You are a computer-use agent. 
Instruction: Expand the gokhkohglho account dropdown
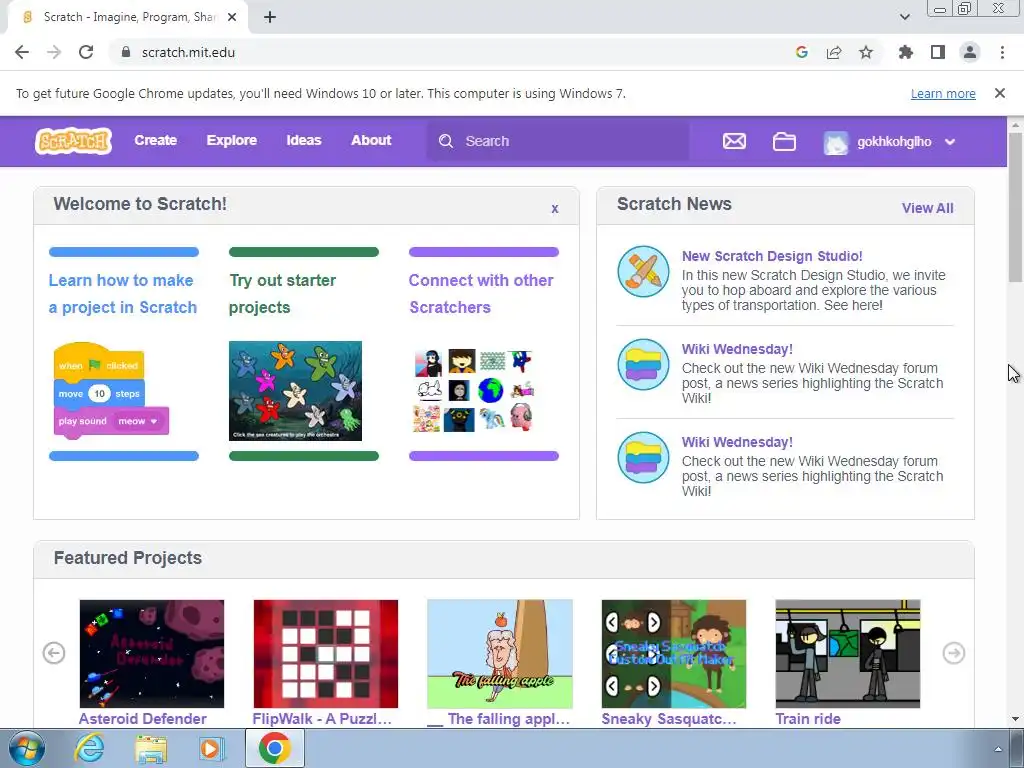(x=950, y=142)
